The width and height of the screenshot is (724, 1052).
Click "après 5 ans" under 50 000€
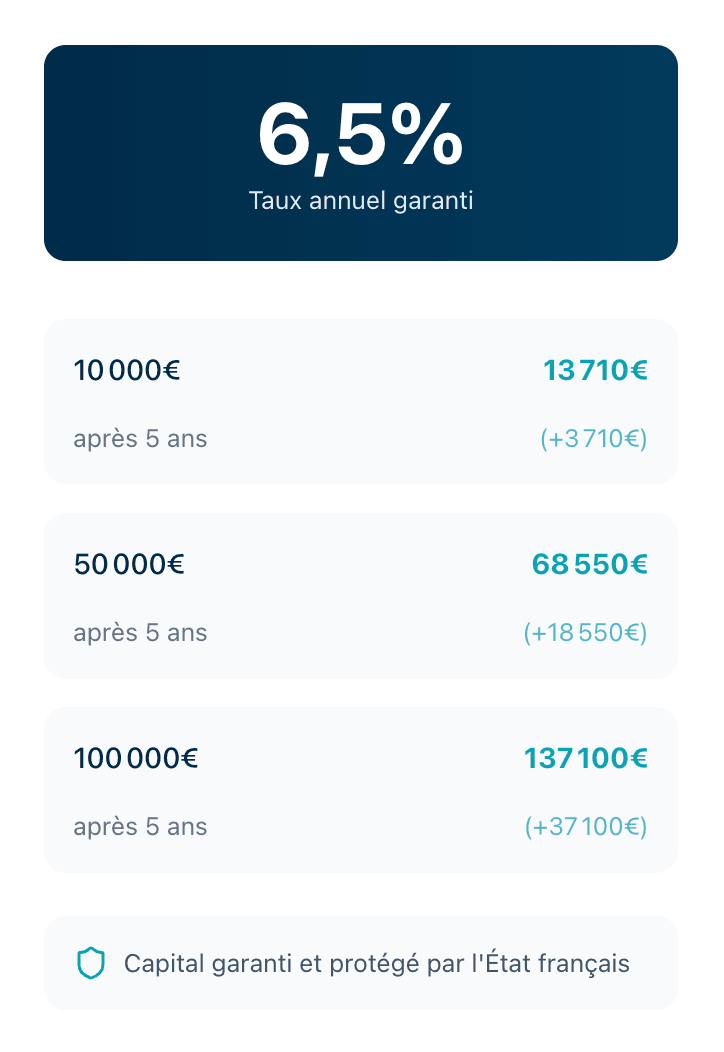click(140, 633)
